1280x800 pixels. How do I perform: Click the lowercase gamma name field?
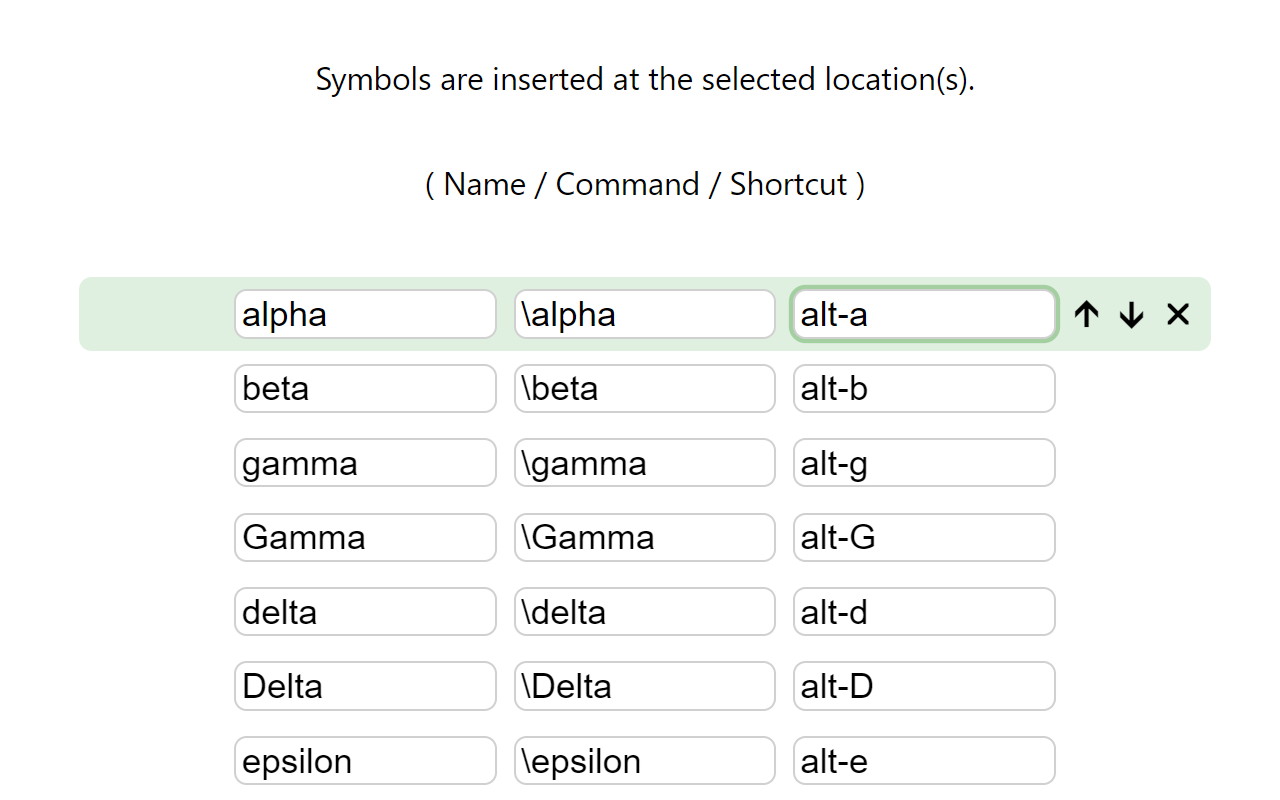pos(365,463)
